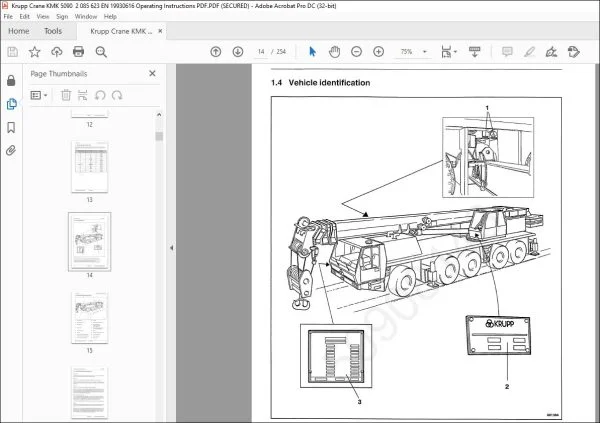Select the highlight text pen
This screenshot has width=600, height=423.
[x=529, y=52]
